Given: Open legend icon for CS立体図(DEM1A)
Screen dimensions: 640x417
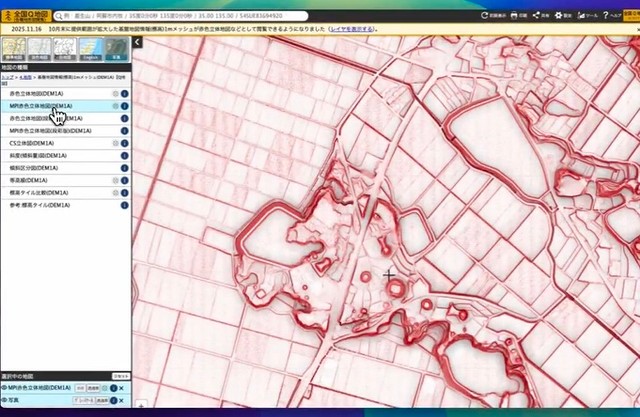Looking at the screenshot, I should coord(116,144).
